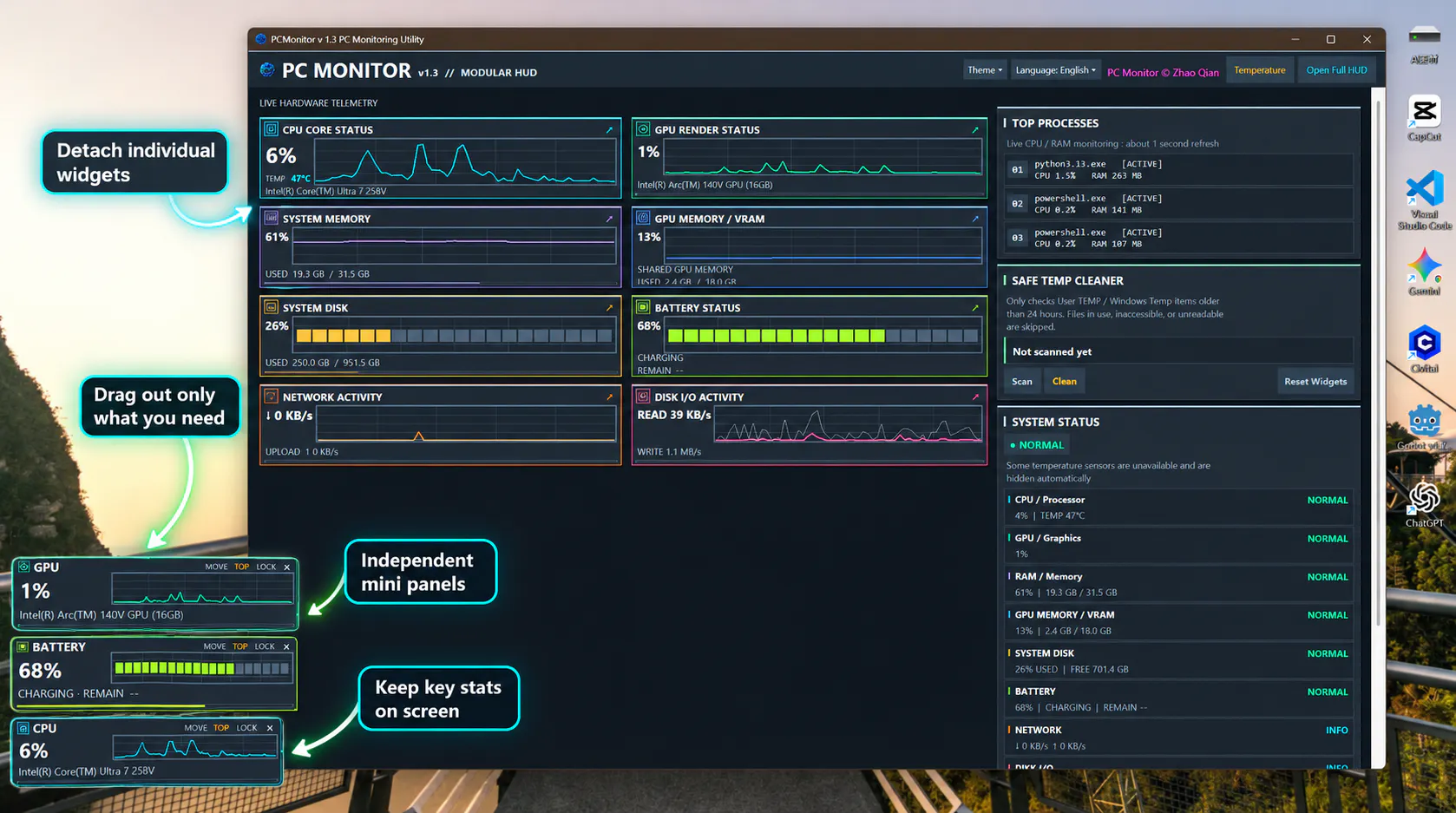The height and width of the screenshot is (813, 1456).
Task: Open the CapCut desktop shortcut
Action: point(1424,119)
